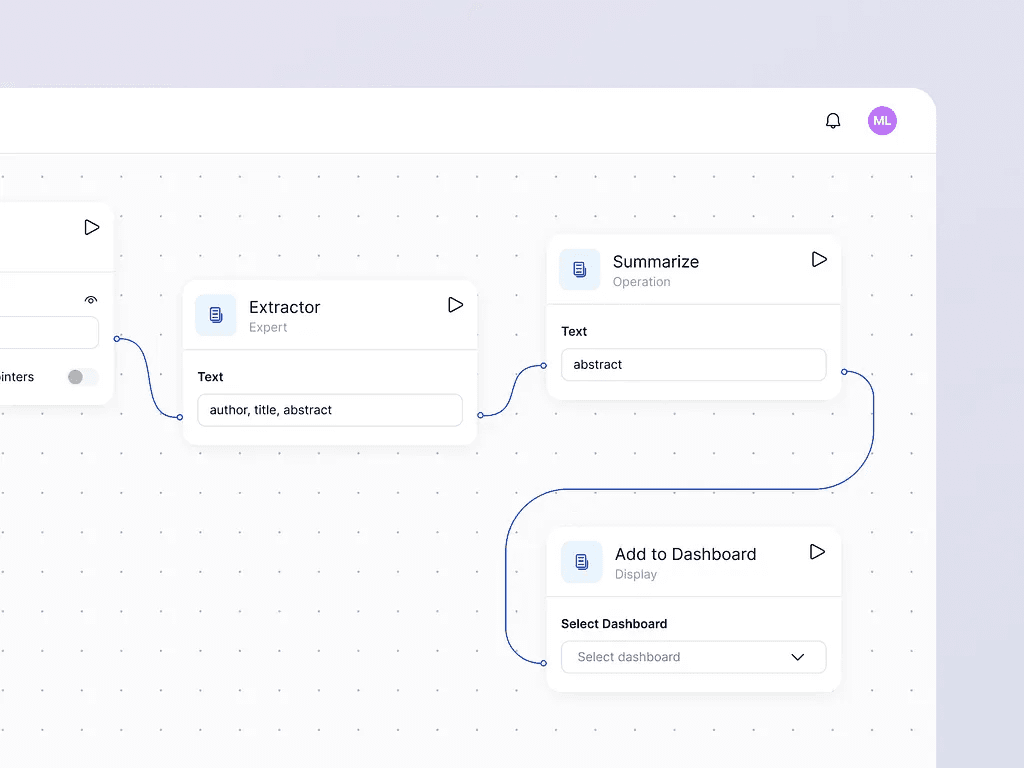This screenshot has width=1024, height=768.
Task: Open notifications via the bell icon
Action: [x=833, y=120]
